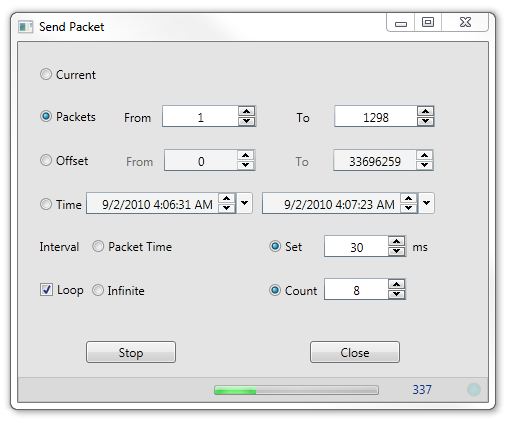510x423 pixels.
Task: Decrease the Packets From value
Action: 247,121
